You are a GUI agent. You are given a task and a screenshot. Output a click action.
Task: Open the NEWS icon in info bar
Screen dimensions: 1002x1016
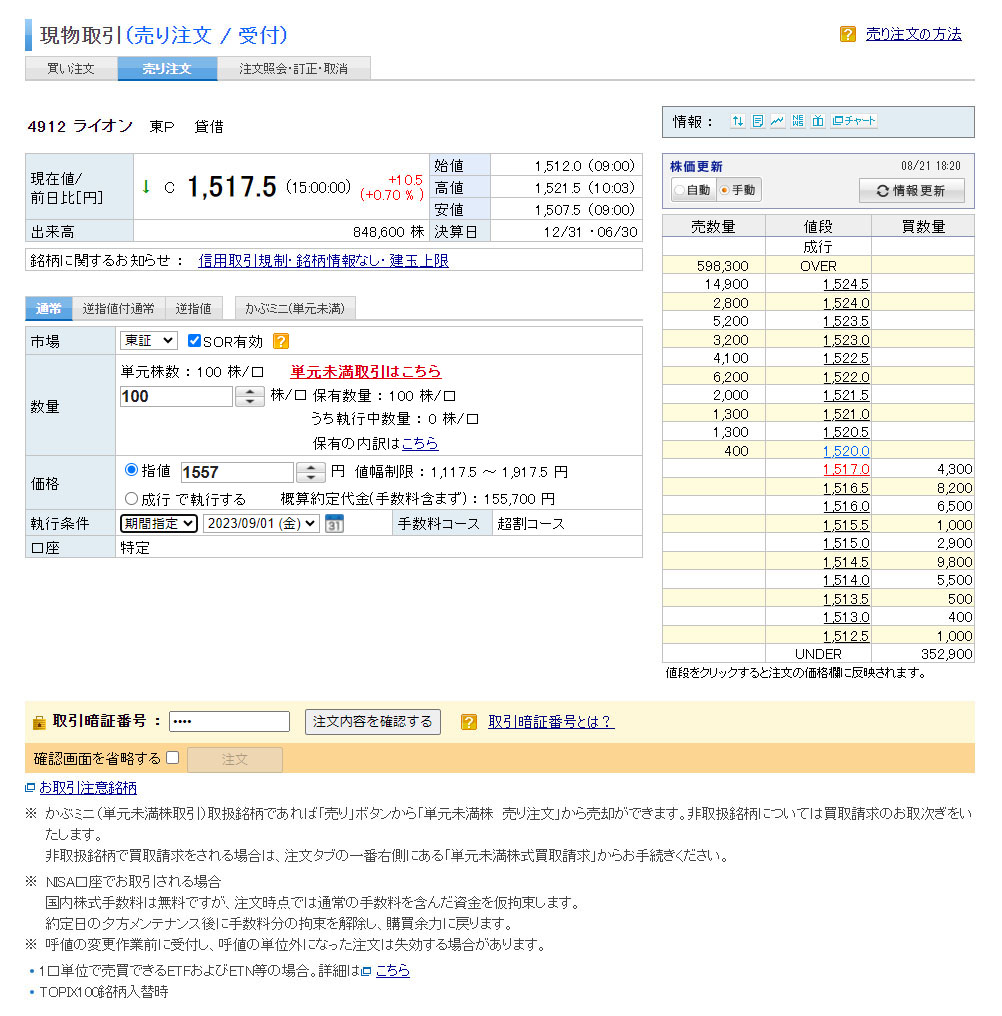tap(797, 121)
